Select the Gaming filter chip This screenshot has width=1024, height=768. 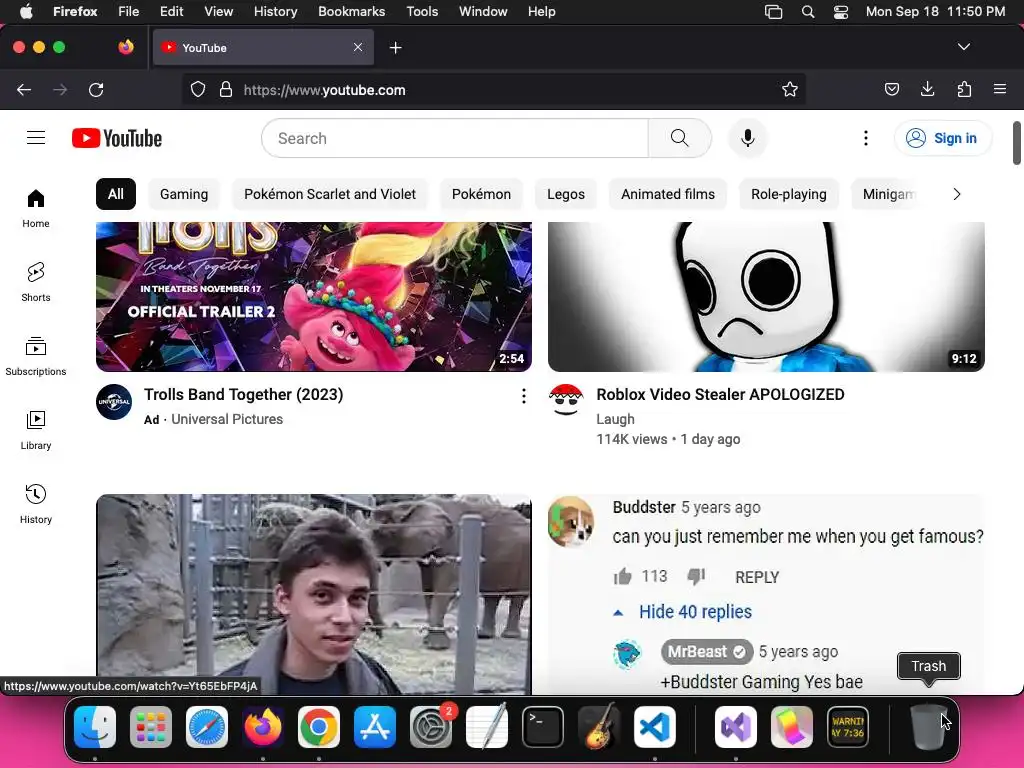pyautogui.click(x=184, y=194)
